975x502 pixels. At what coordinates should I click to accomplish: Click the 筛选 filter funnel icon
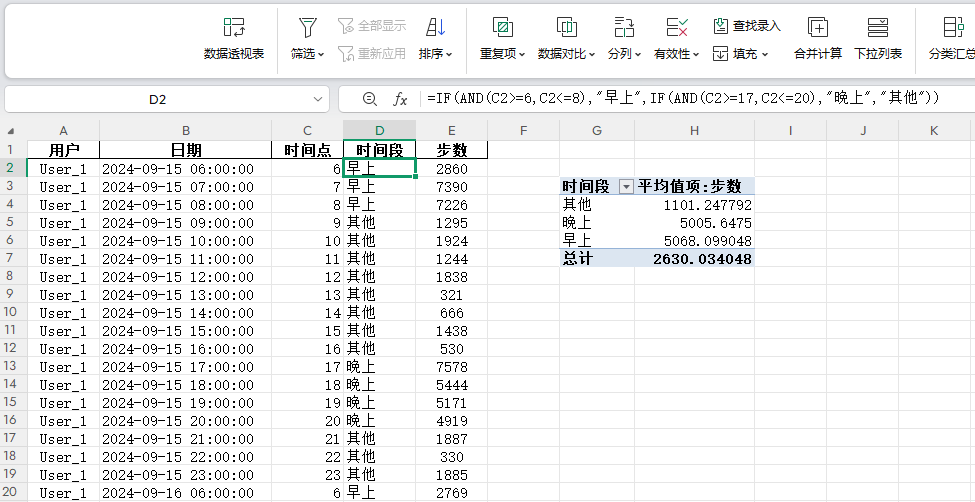(x=307, y=27)
